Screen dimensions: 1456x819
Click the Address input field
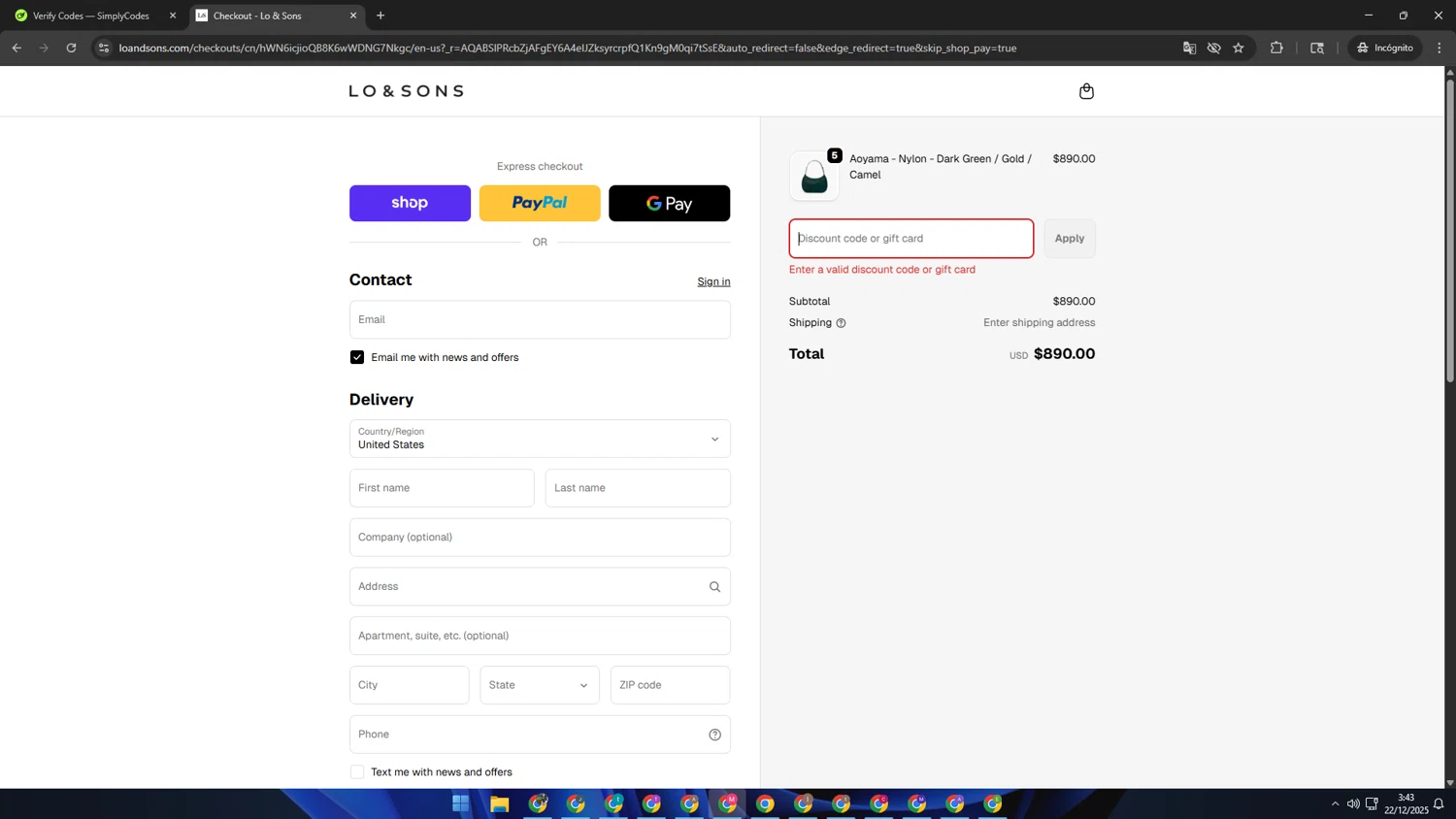[540, 587]
